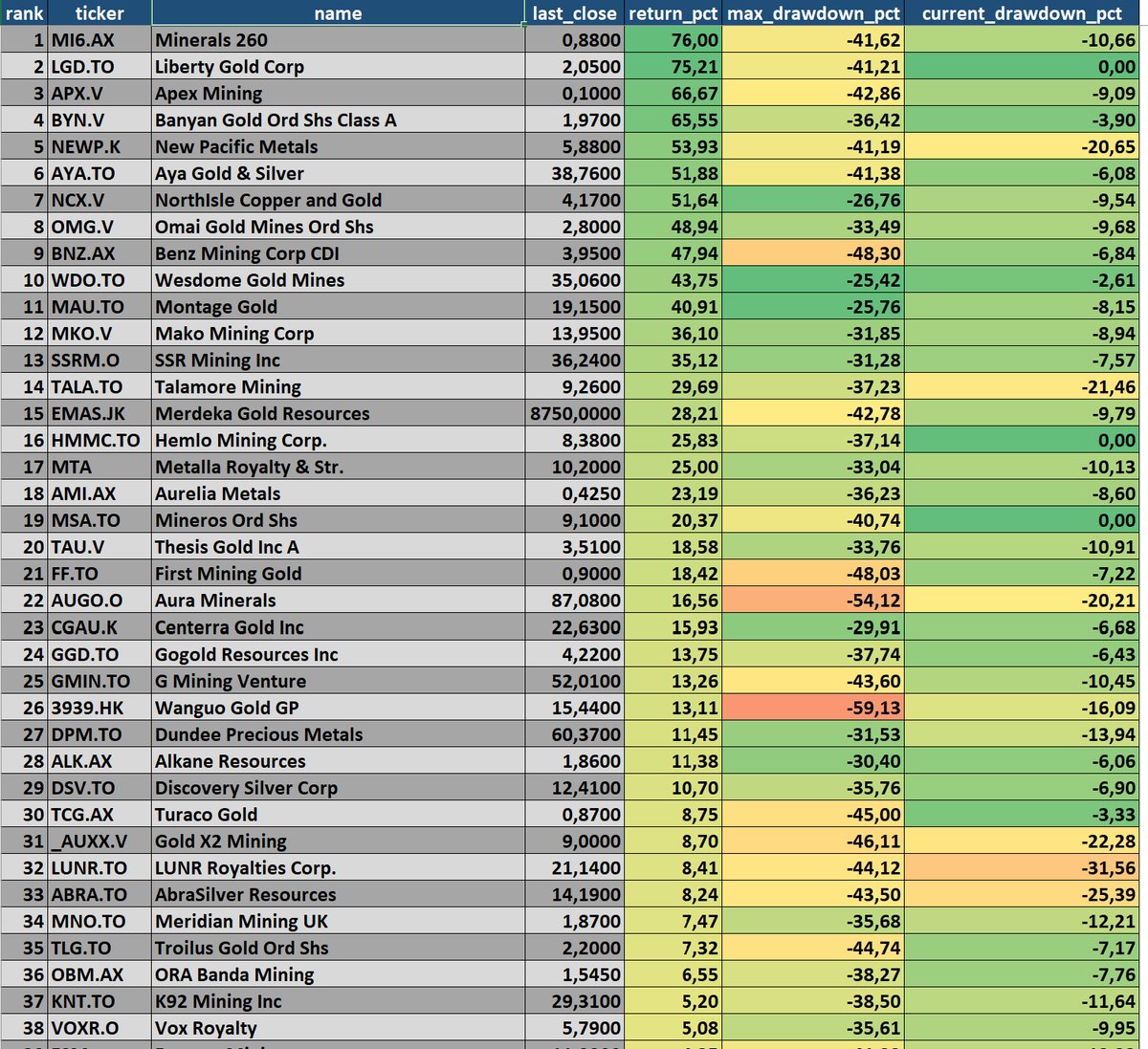This screenshot has height=1049, width=1148.
Task: Select the ticker column header
Action: pos(99,13)
